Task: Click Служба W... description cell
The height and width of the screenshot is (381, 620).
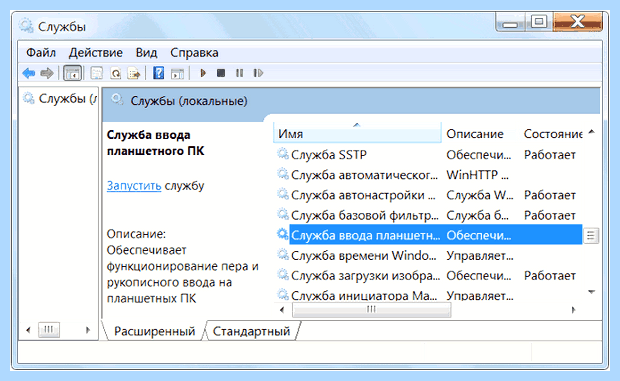Action: [480, 195]
